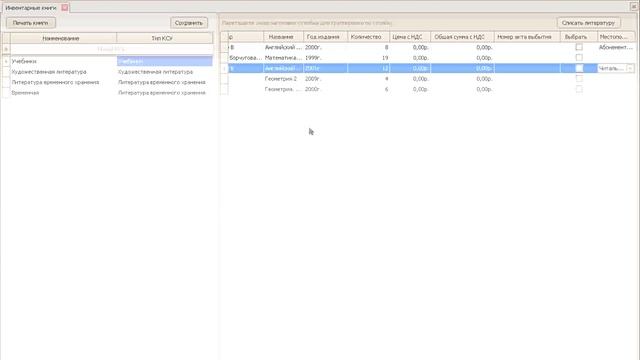
Task: Click the Списать литературу button
Action: click(x=588, y=23)
